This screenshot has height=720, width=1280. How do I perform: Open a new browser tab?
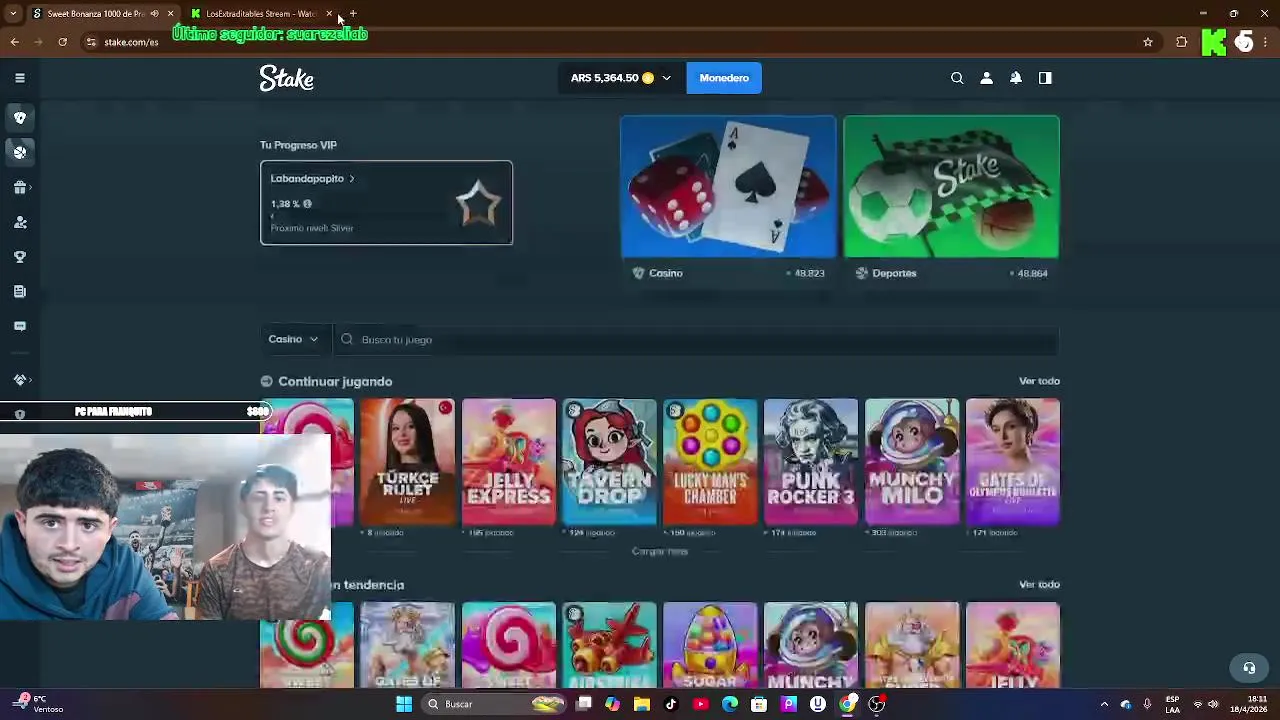(353, 14)
